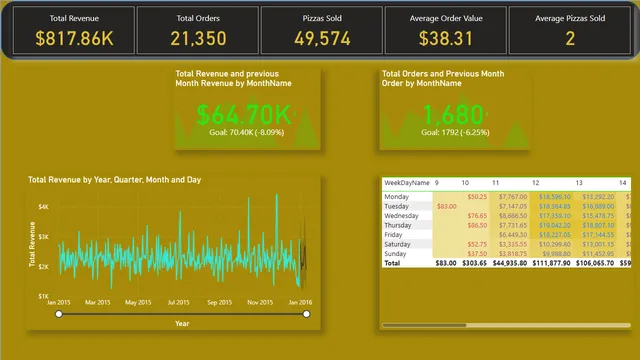Viewport: 640px width, 360px height.
Task: Select the Monday row label
Action: tap(396, 197)
